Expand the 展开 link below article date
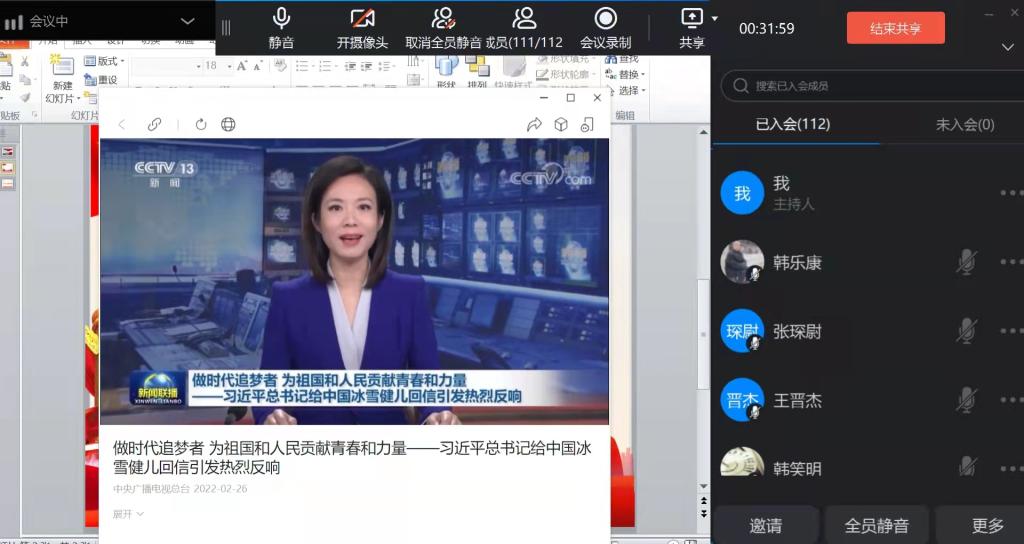The width and height of the screenshot is (1024, 544). click(128, 514)
